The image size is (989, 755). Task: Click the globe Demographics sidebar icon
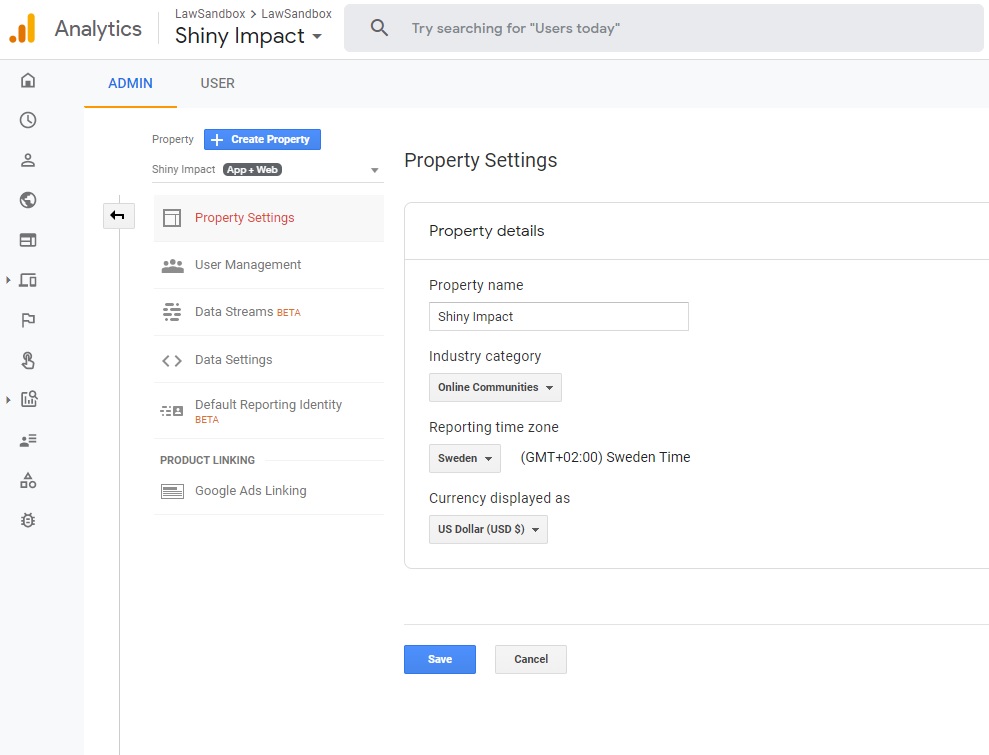pos(28,200)
